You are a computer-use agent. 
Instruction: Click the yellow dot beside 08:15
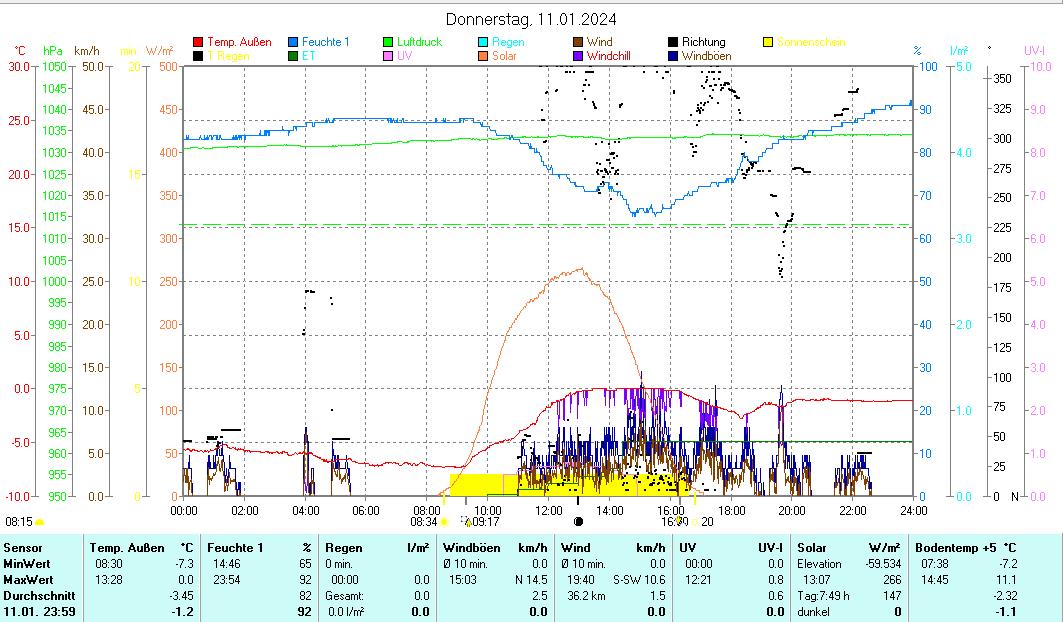40,522
